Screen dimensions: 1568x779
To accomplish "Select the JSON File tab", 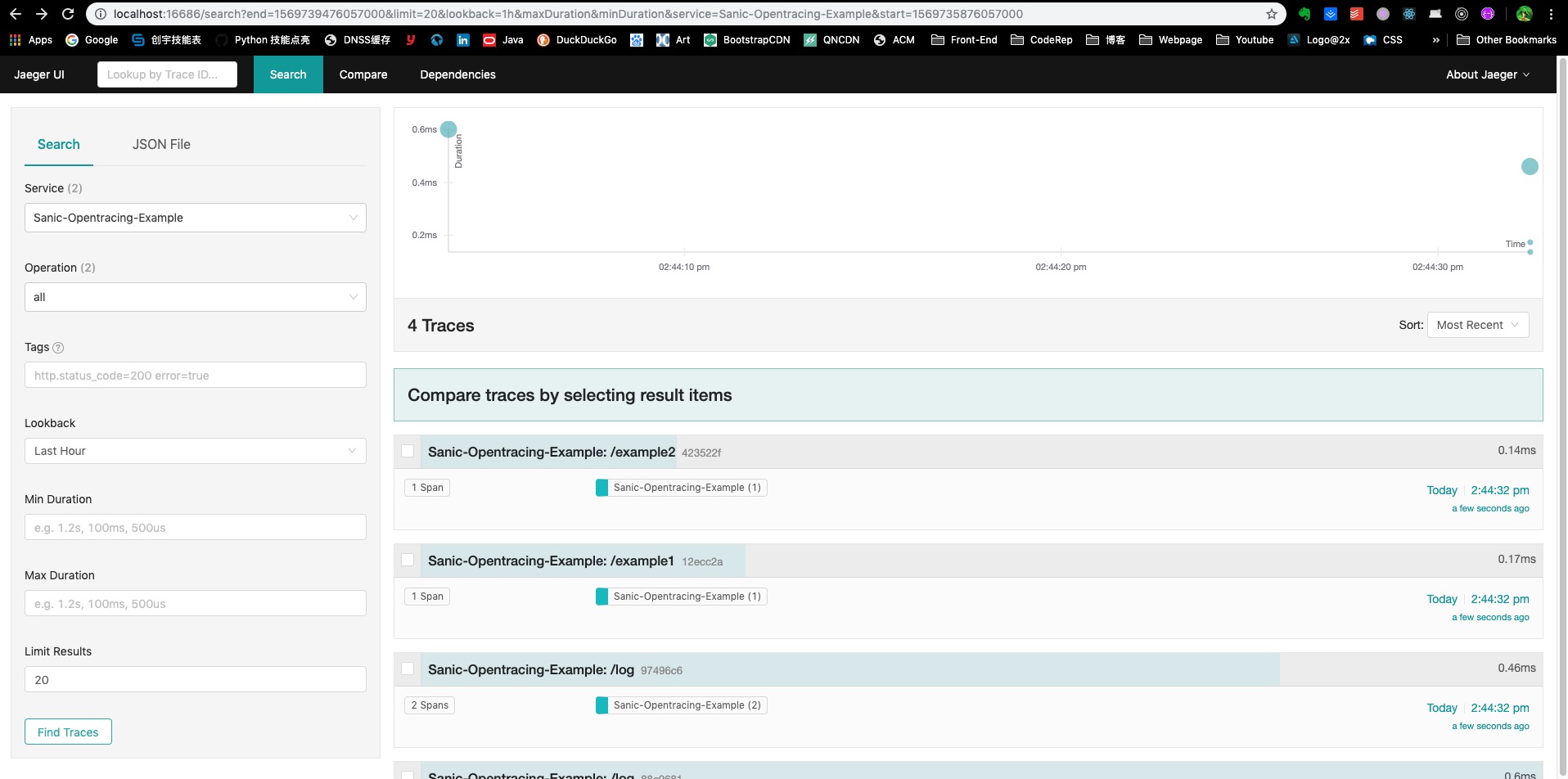I will pyautogui.click(x=161, y=144).
